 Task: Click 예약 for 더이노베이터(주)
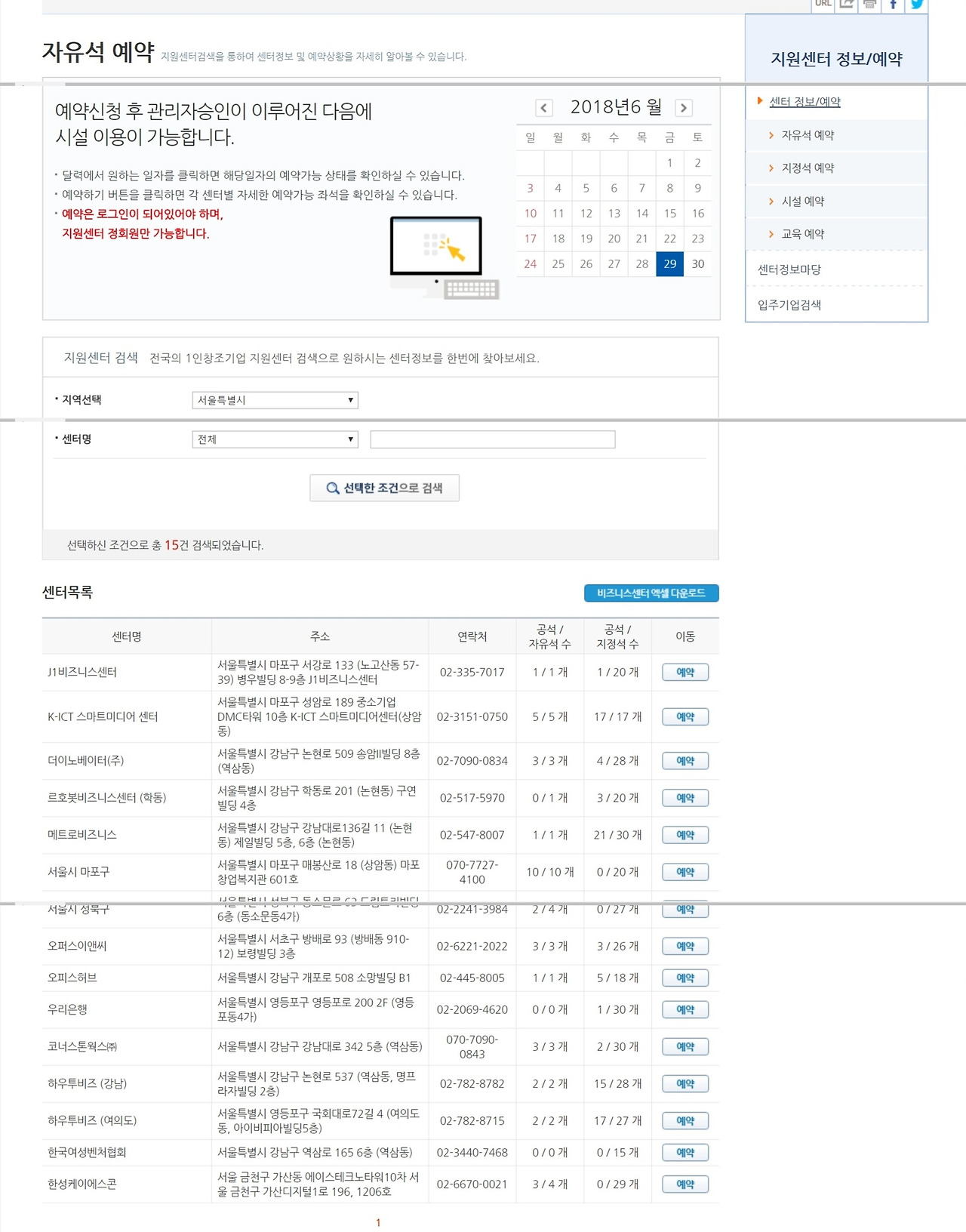tap(685, 761)
